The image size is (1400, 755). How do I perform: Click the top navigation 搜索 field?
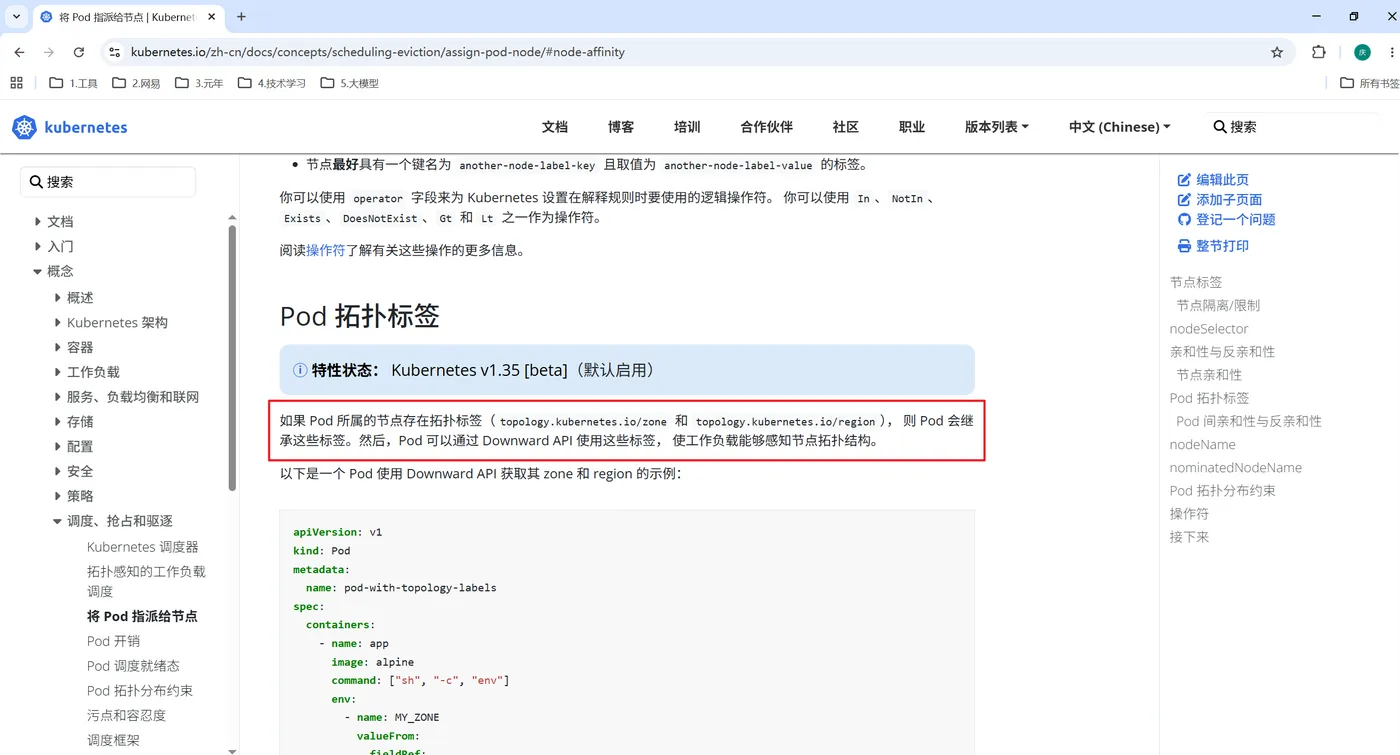pyautogui.click(x=1290, y=127)
